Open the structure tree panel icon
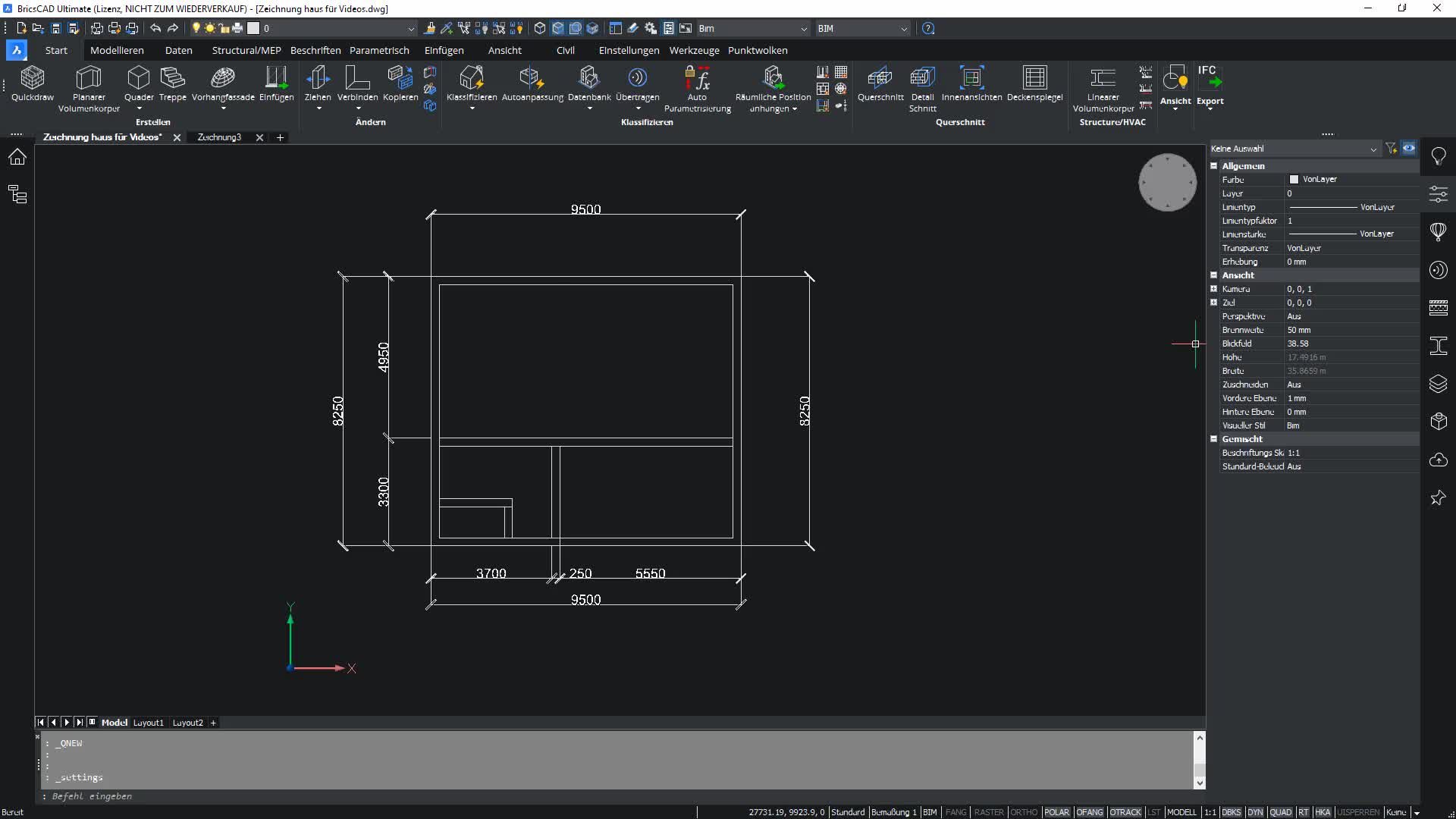The height and width of the screenshot is (819, 1456). [x=17, y=194]
